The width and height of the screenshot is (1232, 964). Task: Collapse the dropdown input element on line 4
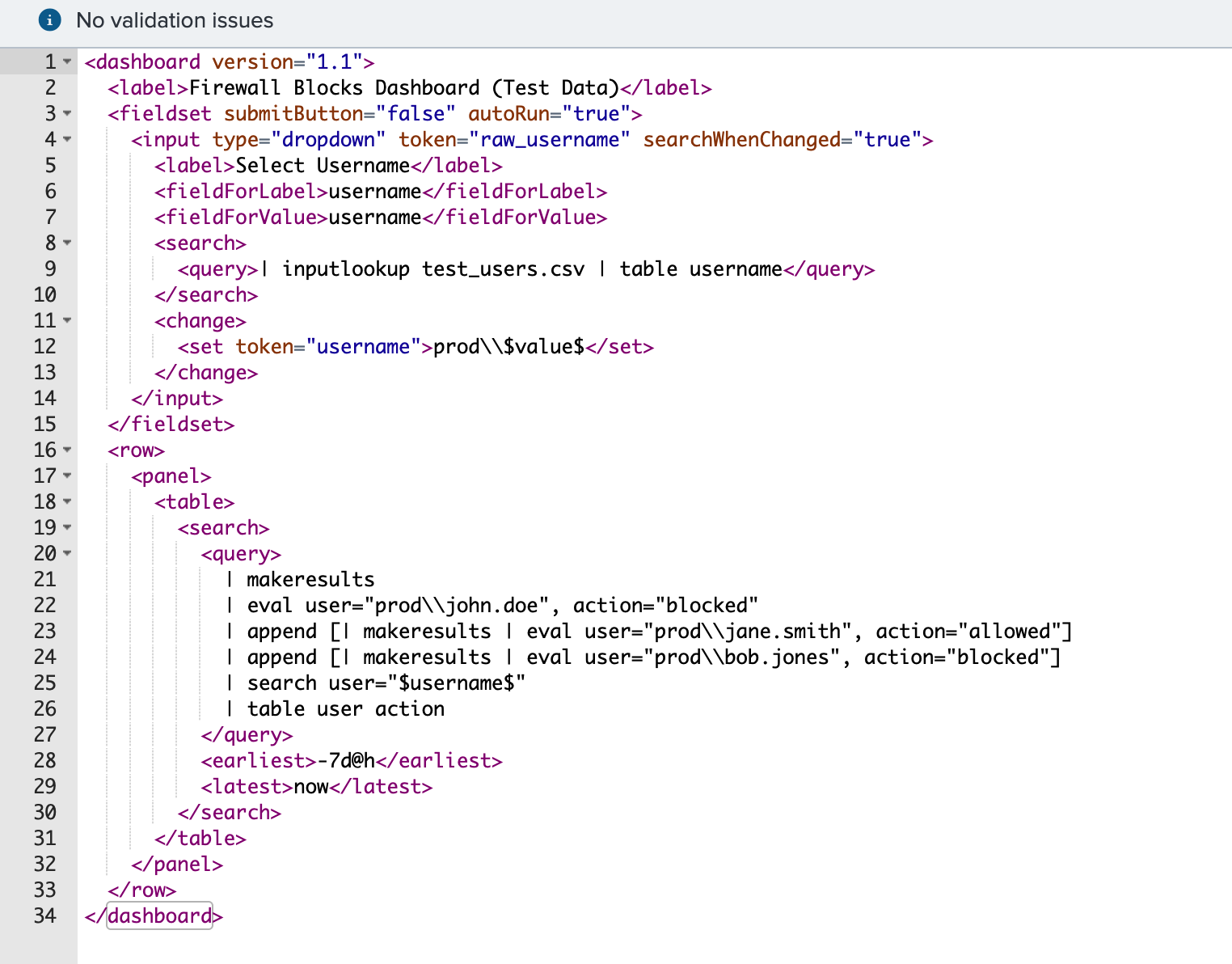(65, 140)
